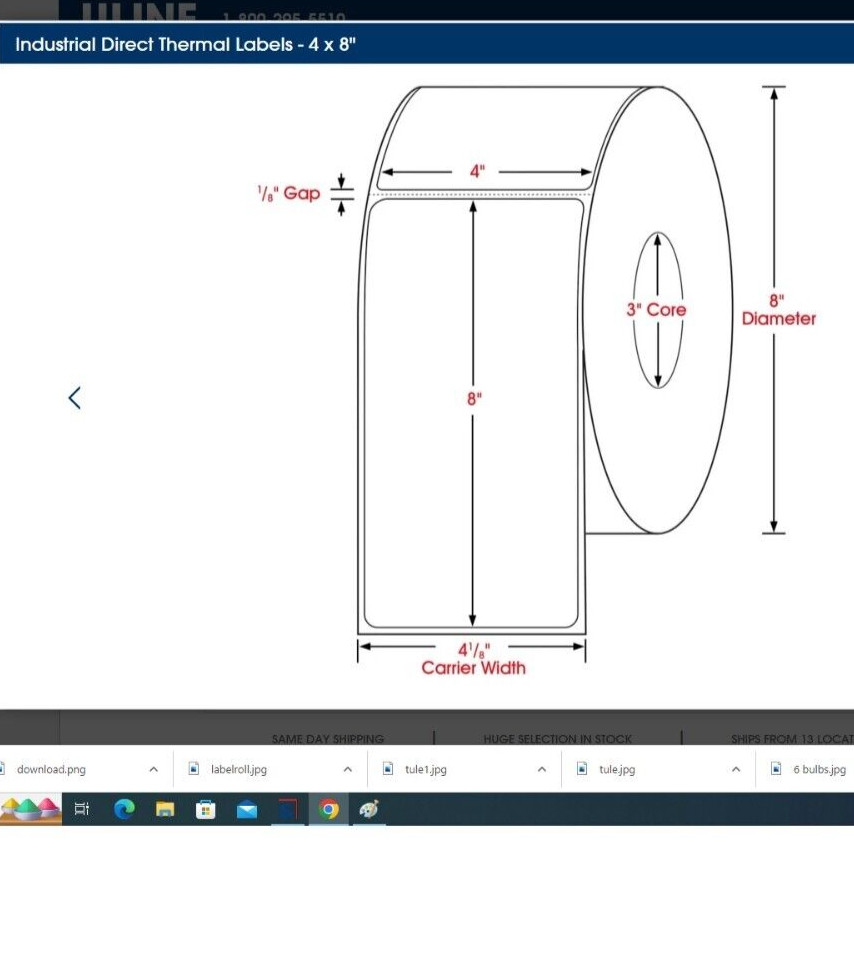
Task: Open the Mail app in taskbar
Action: (x=246, y=809)
